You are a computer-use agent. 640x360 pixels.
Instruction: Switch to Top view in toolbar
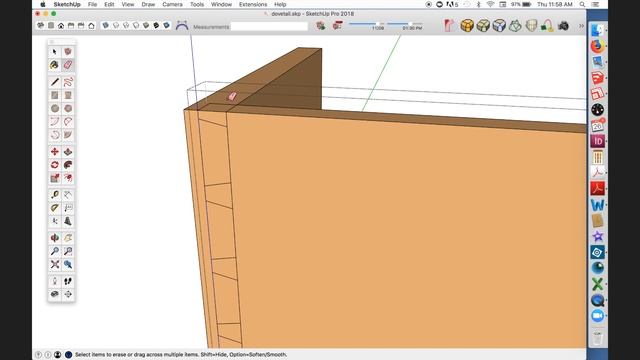pos(51,26)
